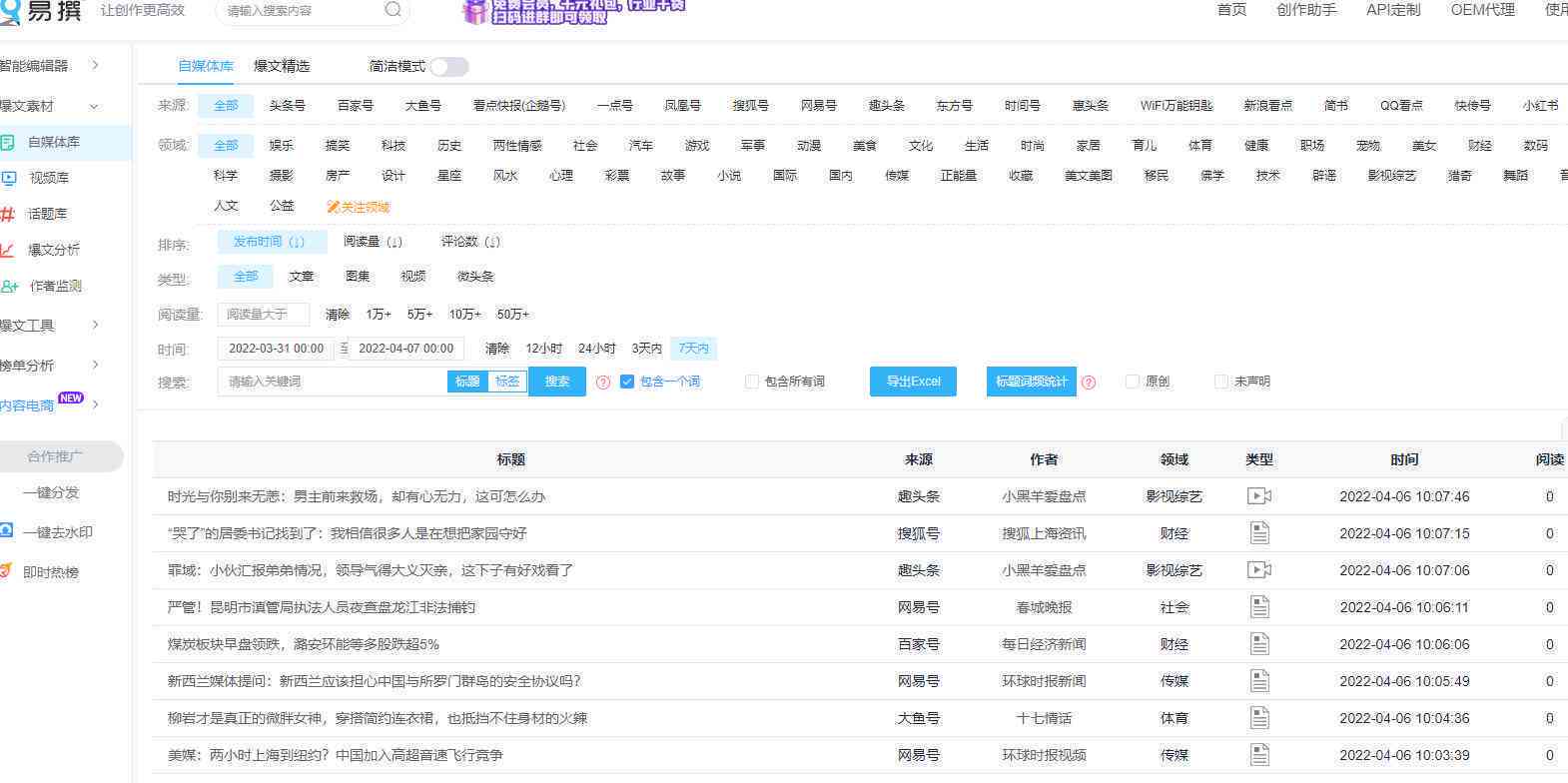Click article icon for 美媒 row

1259,755
